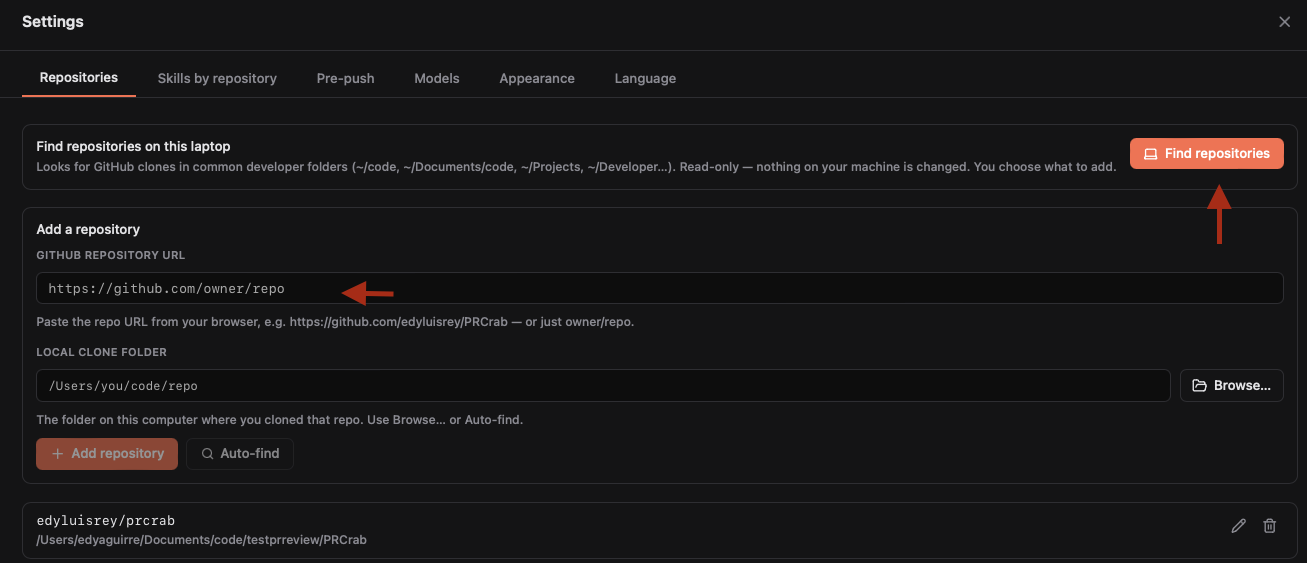Click the 'Find repositories on this laptop' heading
Viewport: 1307px width, 563px height.
coord(133,146)
